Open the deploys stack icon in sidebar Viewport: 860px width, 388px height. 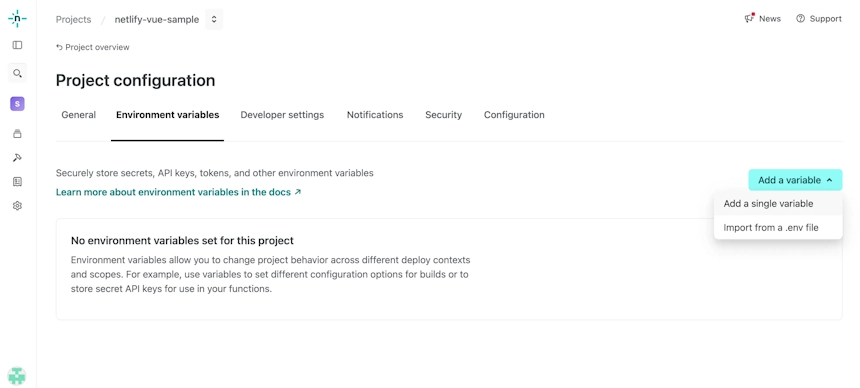(18, 134)
